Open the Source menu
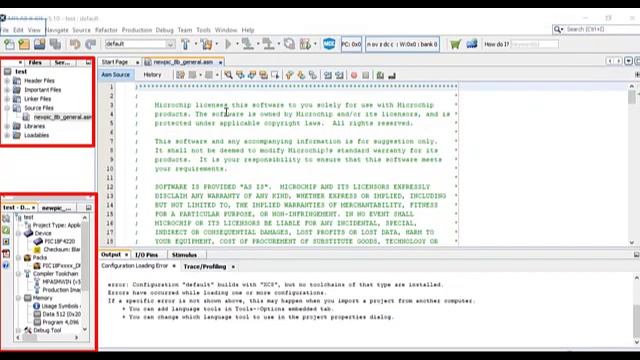 82,30
